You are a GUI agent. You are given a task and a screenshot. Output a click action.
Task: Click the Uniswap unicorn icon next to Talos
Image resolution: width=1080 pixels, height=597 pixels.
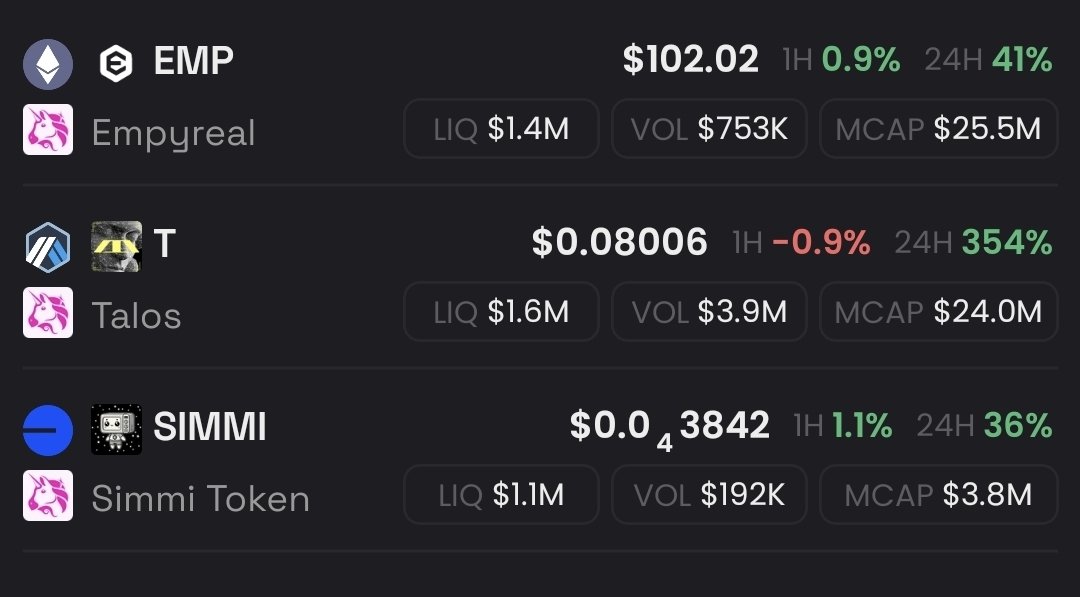click(48, 313)
